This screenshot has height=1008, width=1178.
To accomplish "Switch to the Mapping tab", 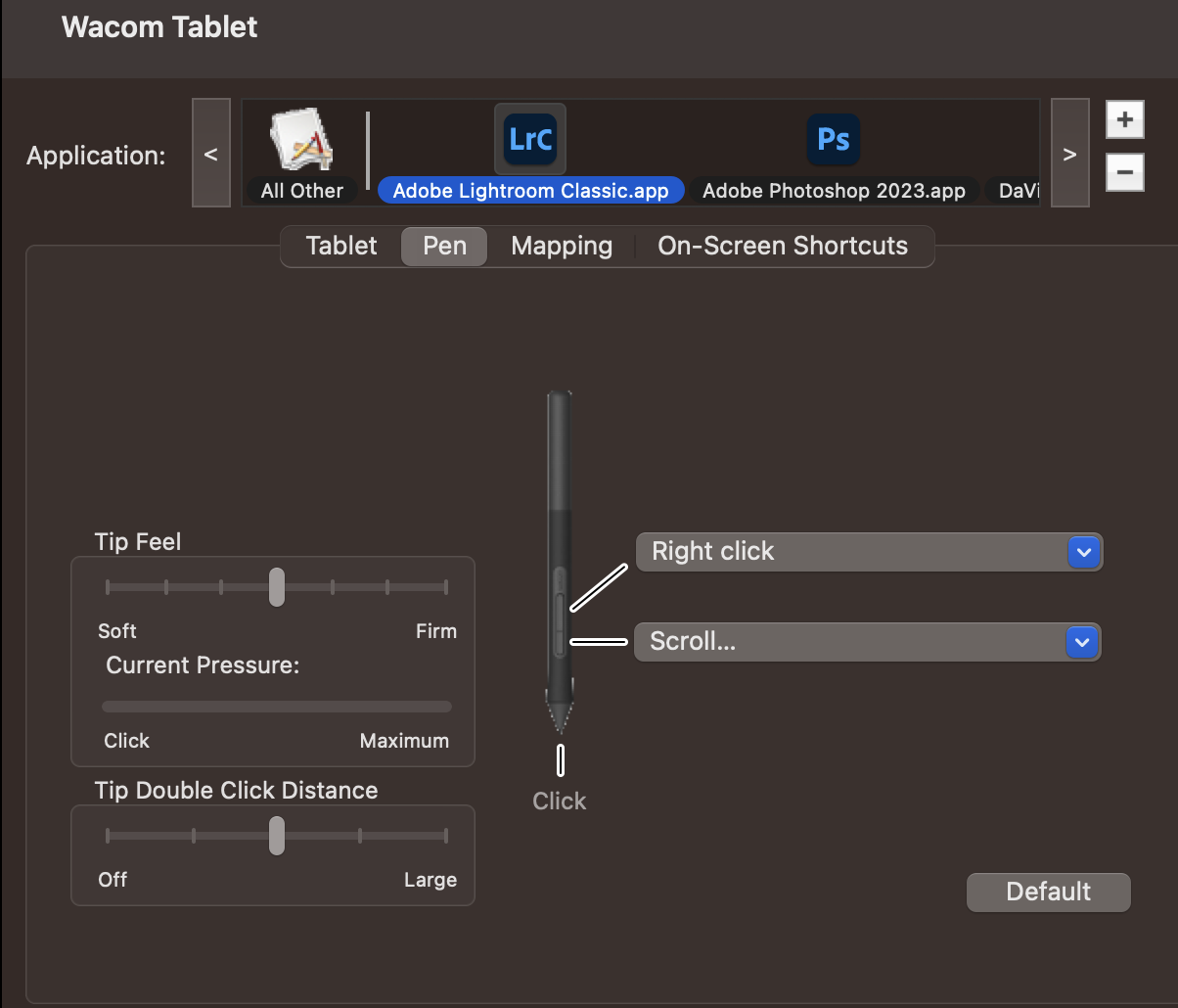I will (x=562, y=247).
